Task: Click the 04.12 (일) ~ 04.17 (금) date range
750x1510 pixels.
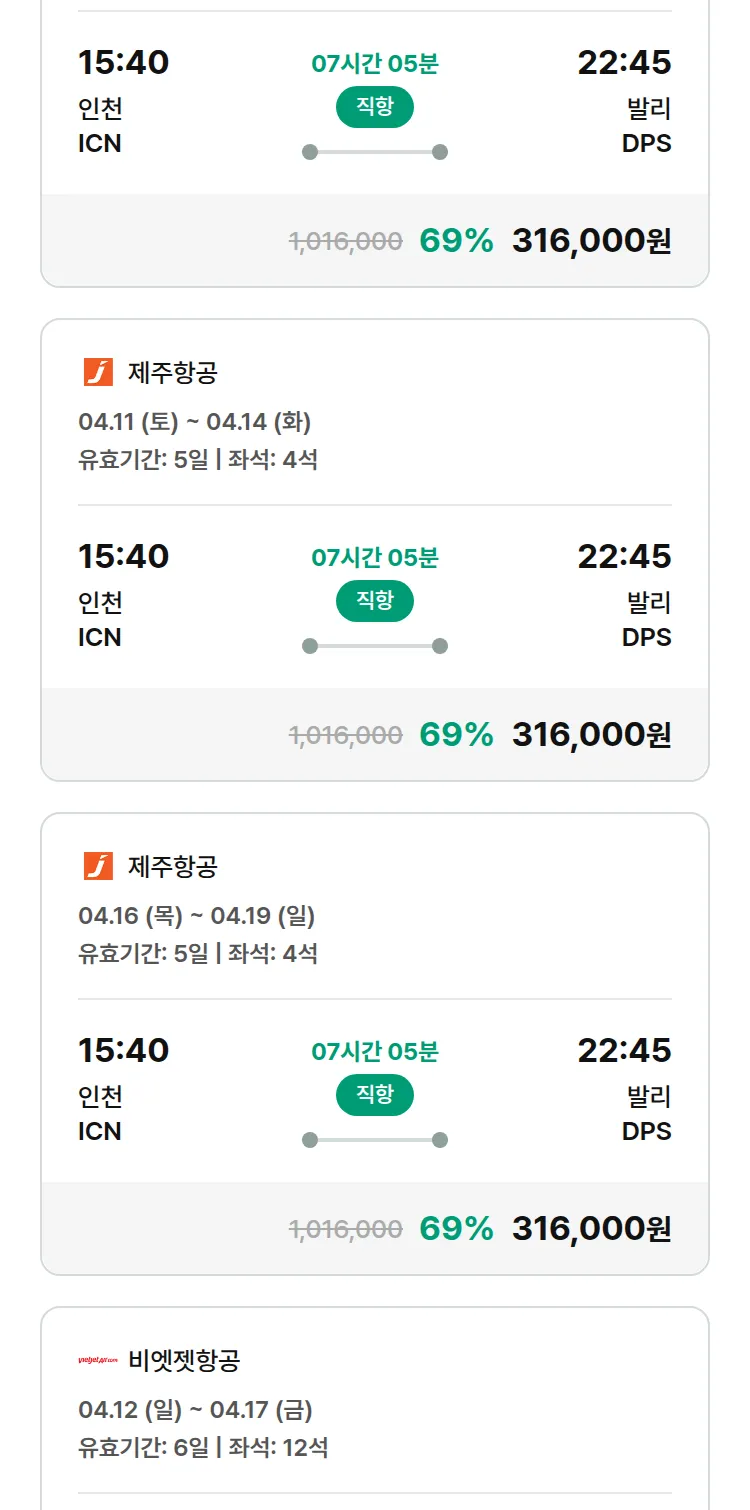Action: click(195, 1410)
